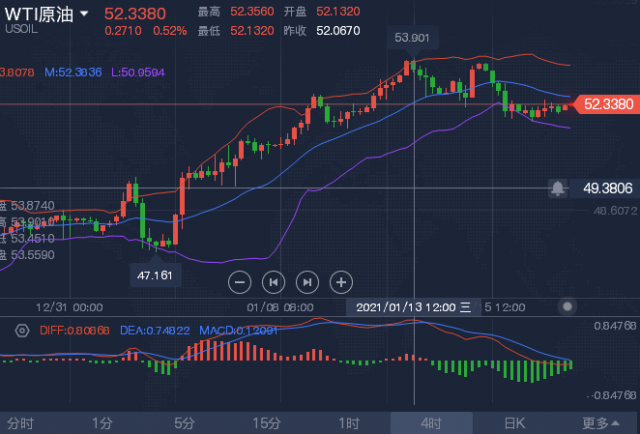
Task: Jump to previous candle button
Action: click(273, 282)
